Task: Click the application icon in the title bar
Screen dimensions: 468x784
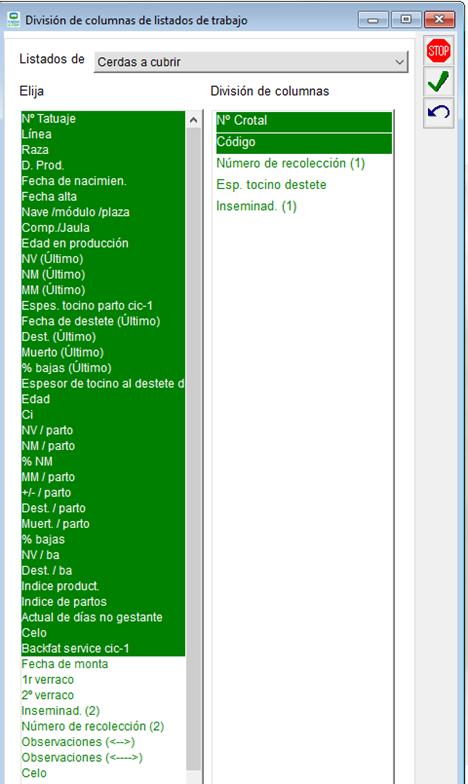Action: [x=14, y=20]
